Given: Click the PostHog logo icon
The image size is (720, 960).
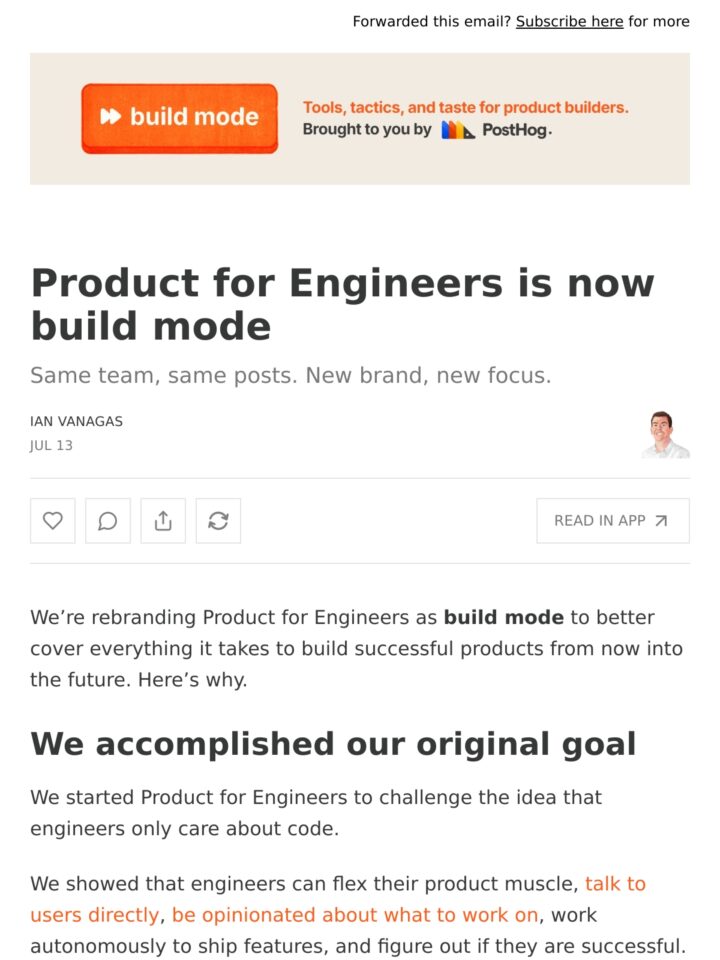Looking at the screenshot, I should coord(457,130).
